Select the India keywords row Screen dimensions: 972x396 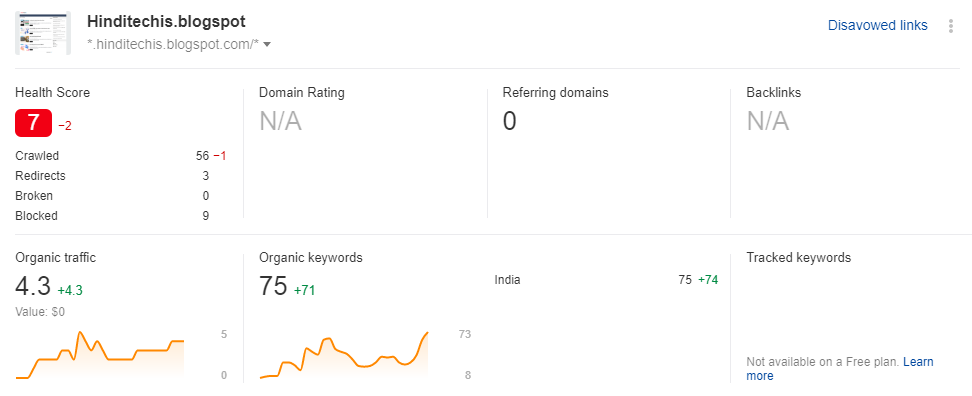coord(606,279)
